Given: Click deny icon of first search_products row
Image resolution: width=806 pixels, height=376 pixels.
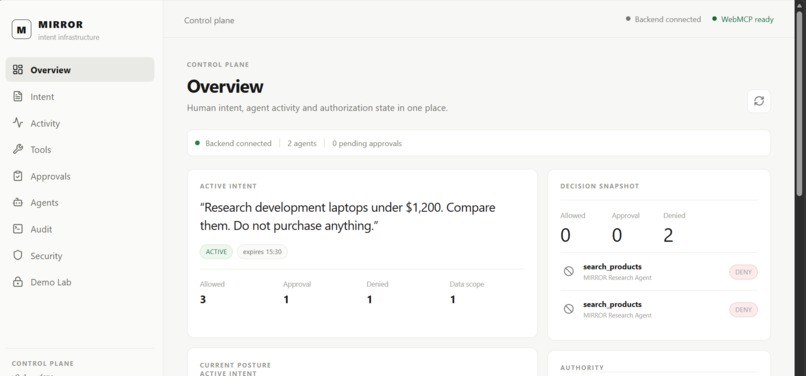Looking at the screenshot, I should click(569, 271).
